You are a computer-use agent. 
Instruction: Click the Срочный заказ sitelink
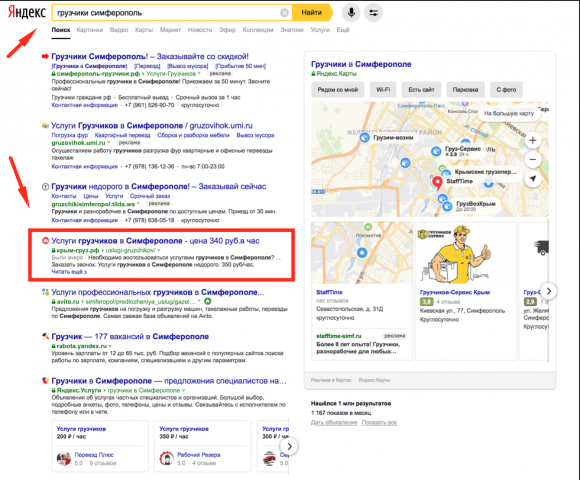click(150, 196)
